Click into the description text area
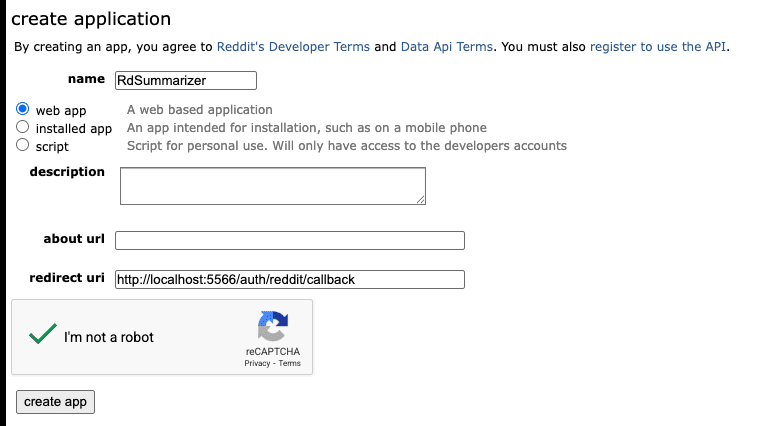The height and width of the screenshot is (426, 784). [x=273, y=186]
